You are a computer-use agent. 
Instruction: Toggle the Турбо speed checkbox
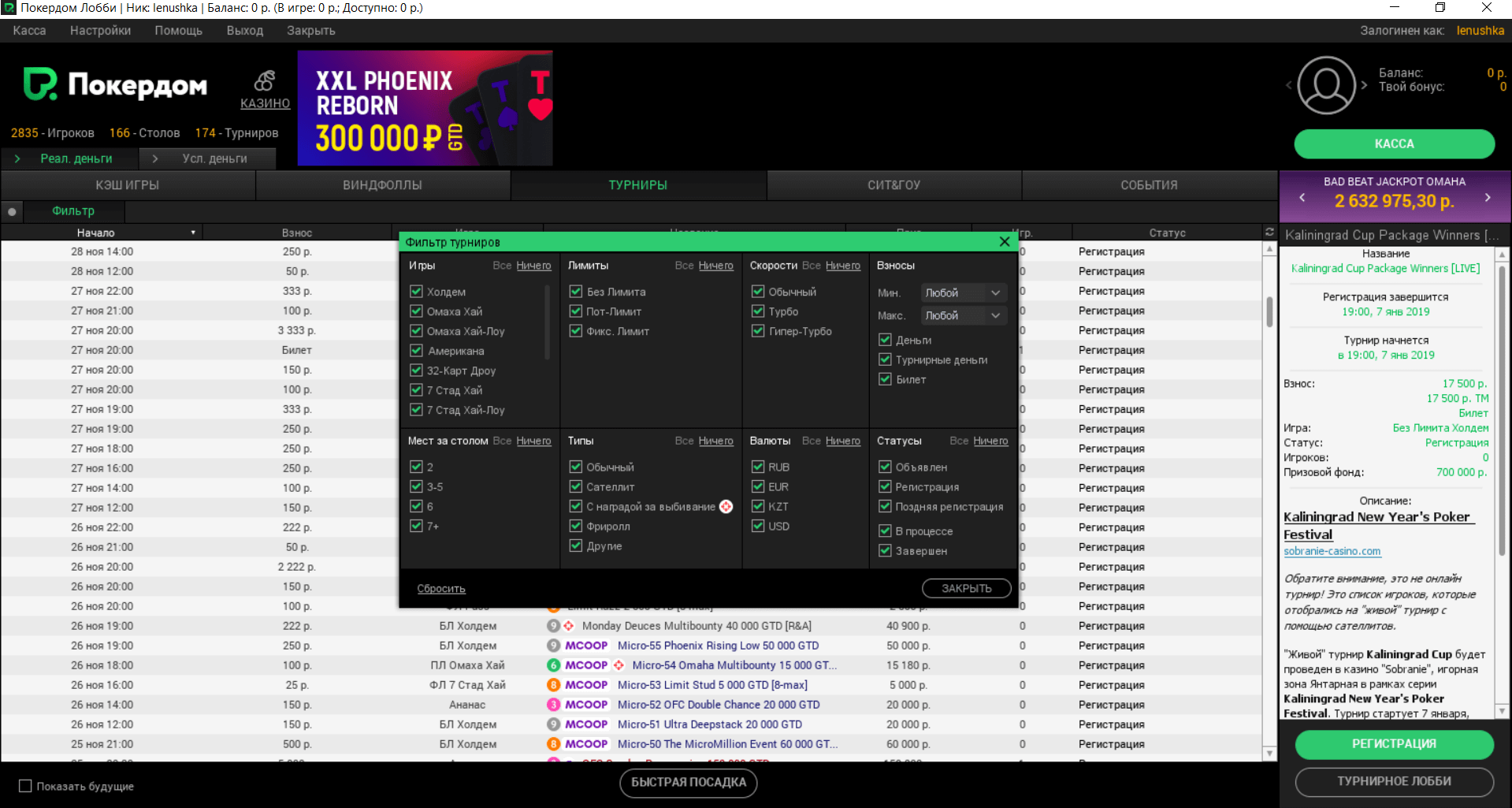[x=758, y=311]
